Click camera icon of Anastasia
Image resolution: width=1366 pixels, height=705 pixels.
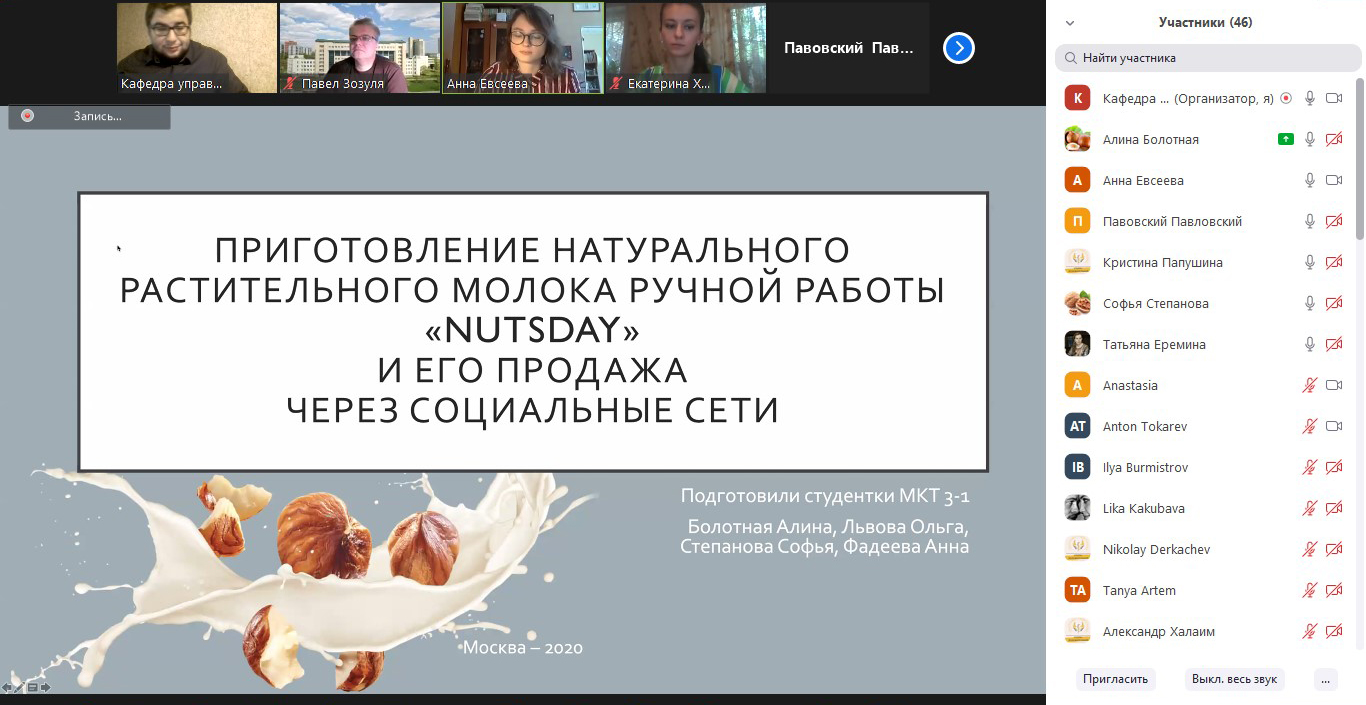(1333, 385)
